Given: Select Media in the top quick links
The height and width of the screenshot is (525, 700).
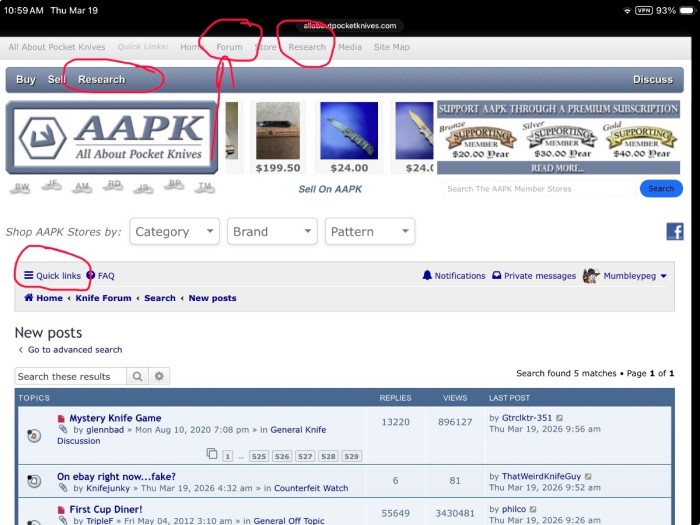Looking at the screenshot, I should 350,47.
